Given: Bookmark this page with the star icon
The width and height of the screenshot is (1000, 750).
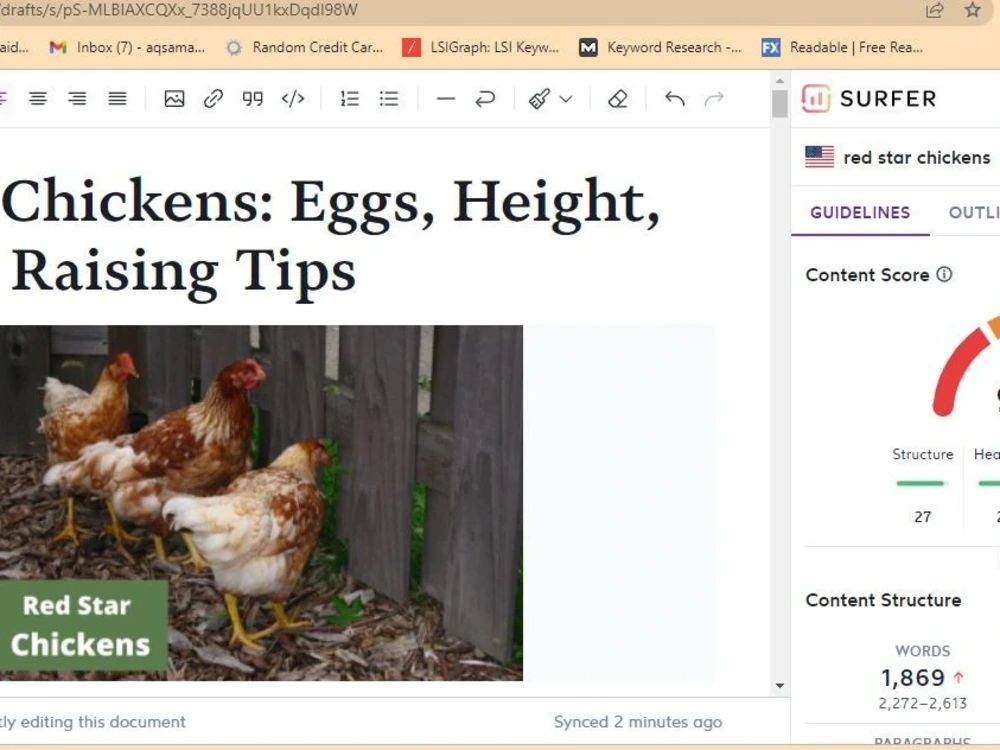Looking at the screenshot, I should click(x=973, y=10).
